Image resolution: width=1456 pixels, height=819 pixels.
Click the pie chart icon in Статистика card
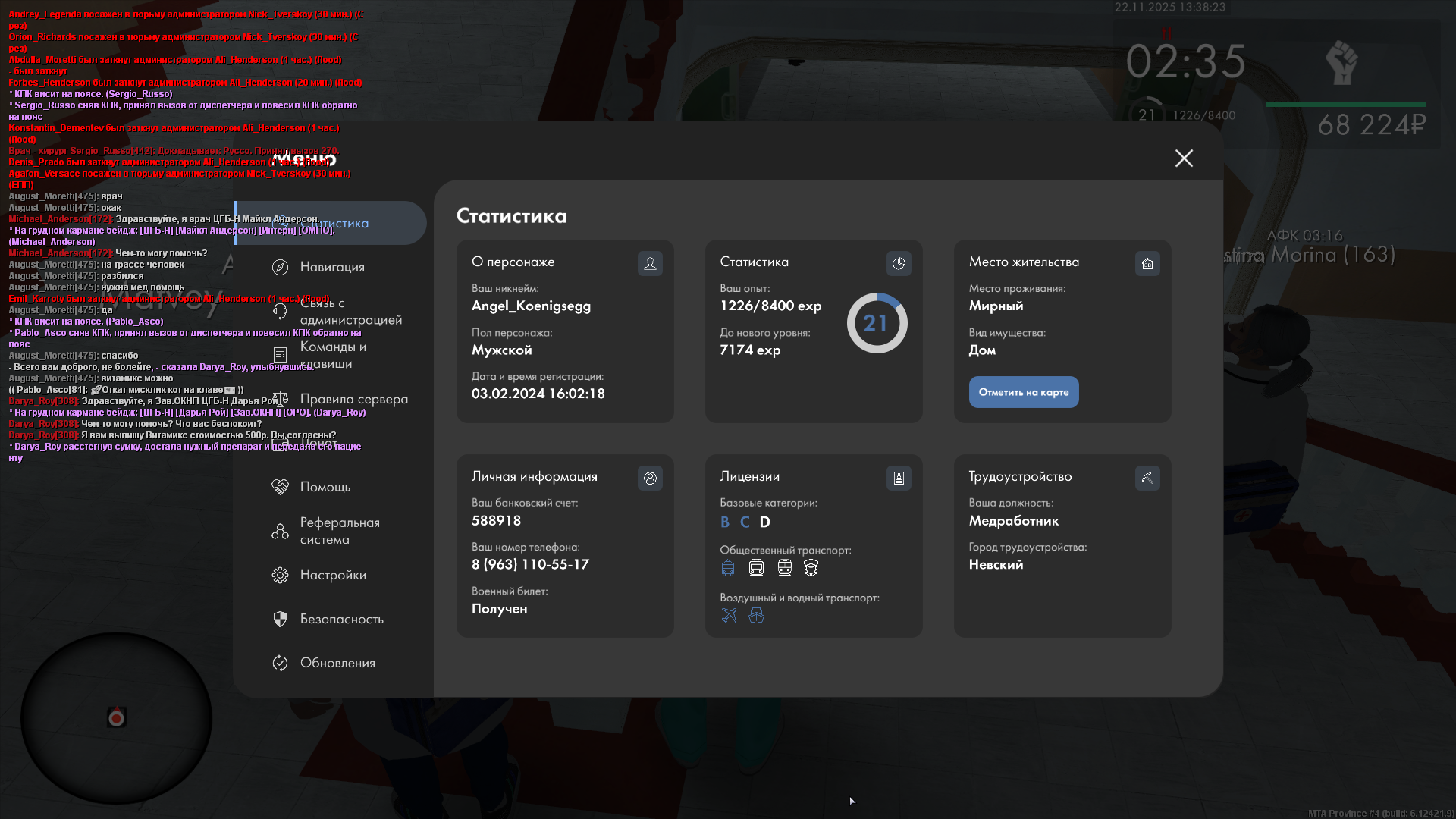(899, 263)
